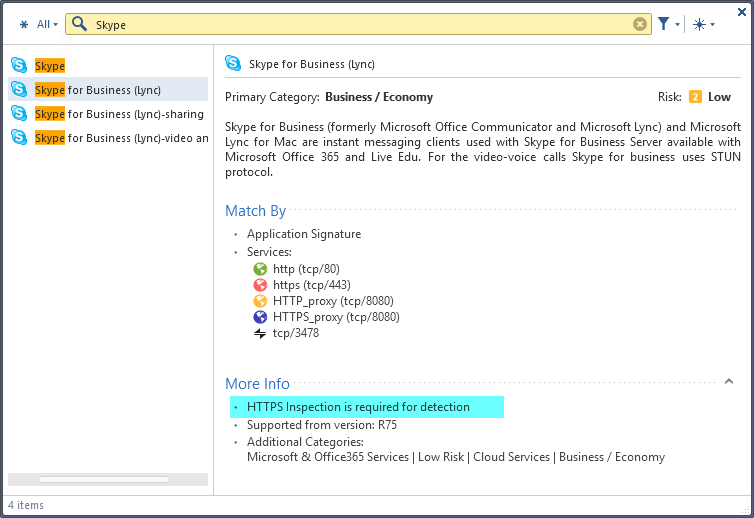Click horizontal scrollbar under results list

104,480
